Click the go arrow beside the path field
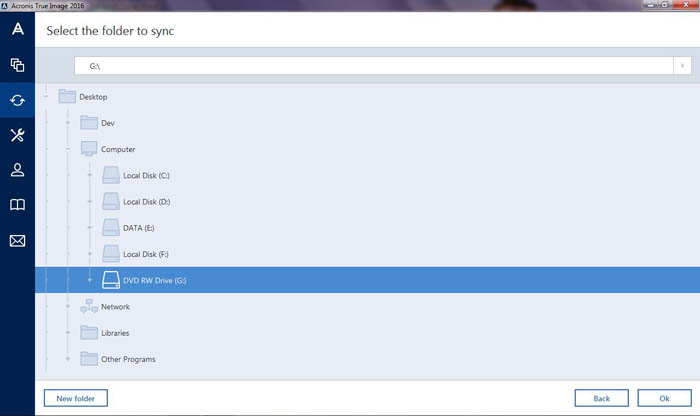Screen dimensions: 700x416 [682, 66]
